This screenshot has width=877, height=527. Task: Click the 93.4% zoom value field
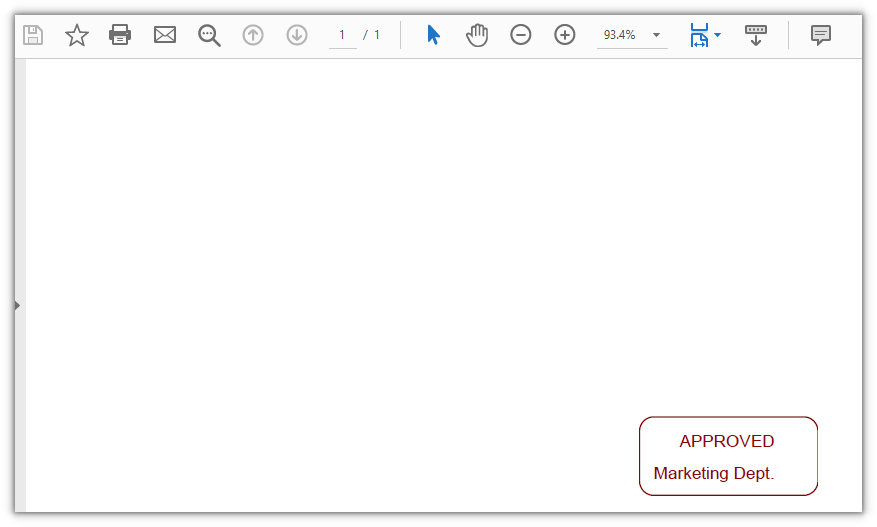[620, 35]
